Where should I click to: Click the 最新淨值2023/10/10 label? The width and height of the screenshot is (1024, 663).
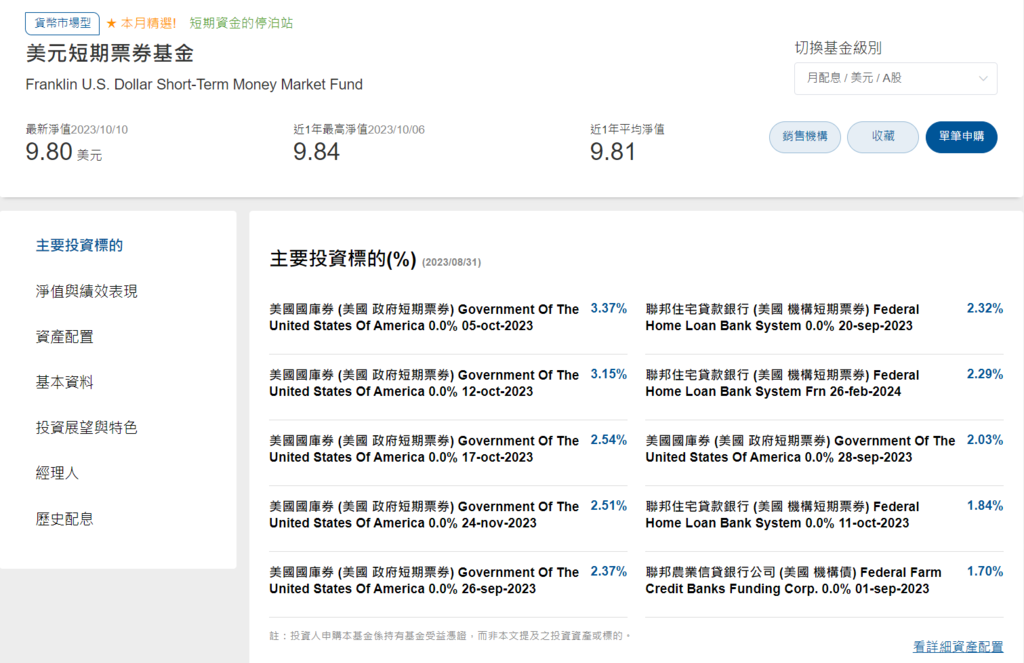click(x=76, y=129)
